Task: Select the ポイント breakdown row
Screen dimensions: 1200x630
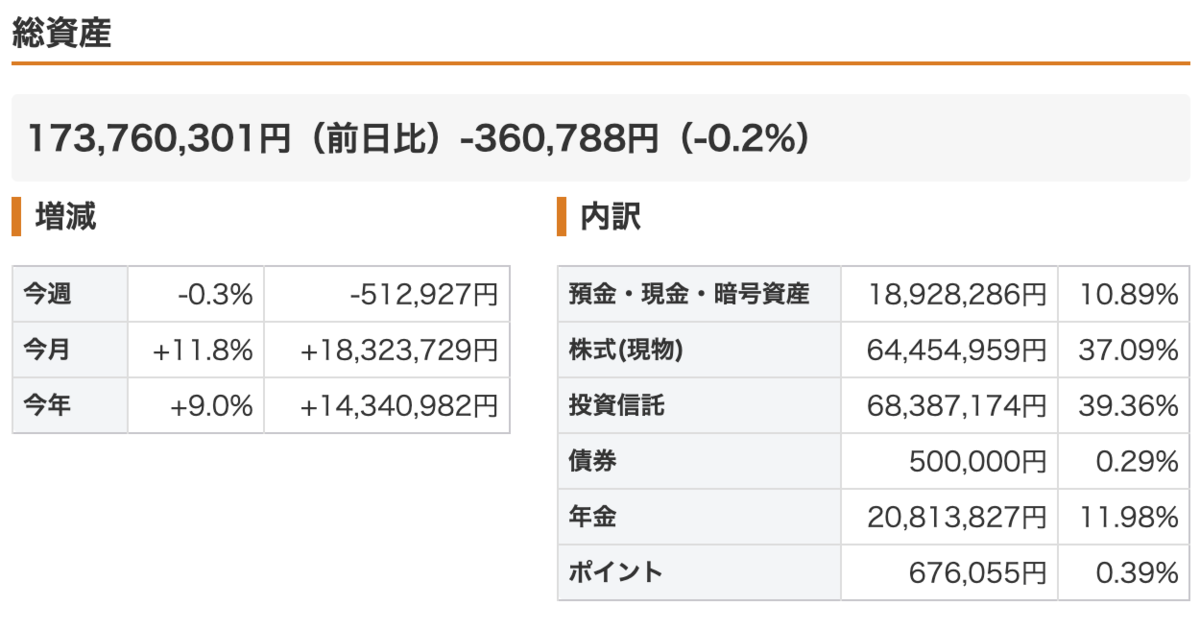Action: [873, 572]
